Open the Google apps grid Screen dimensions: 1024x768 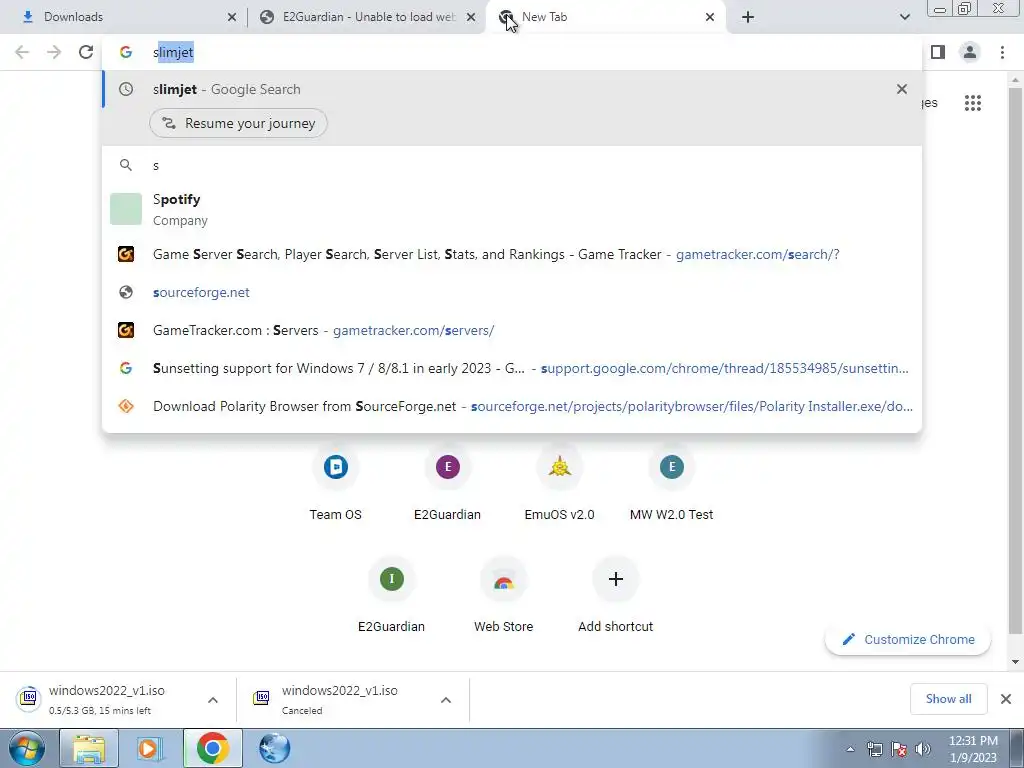pyautogui.click(x=972, y=103)
